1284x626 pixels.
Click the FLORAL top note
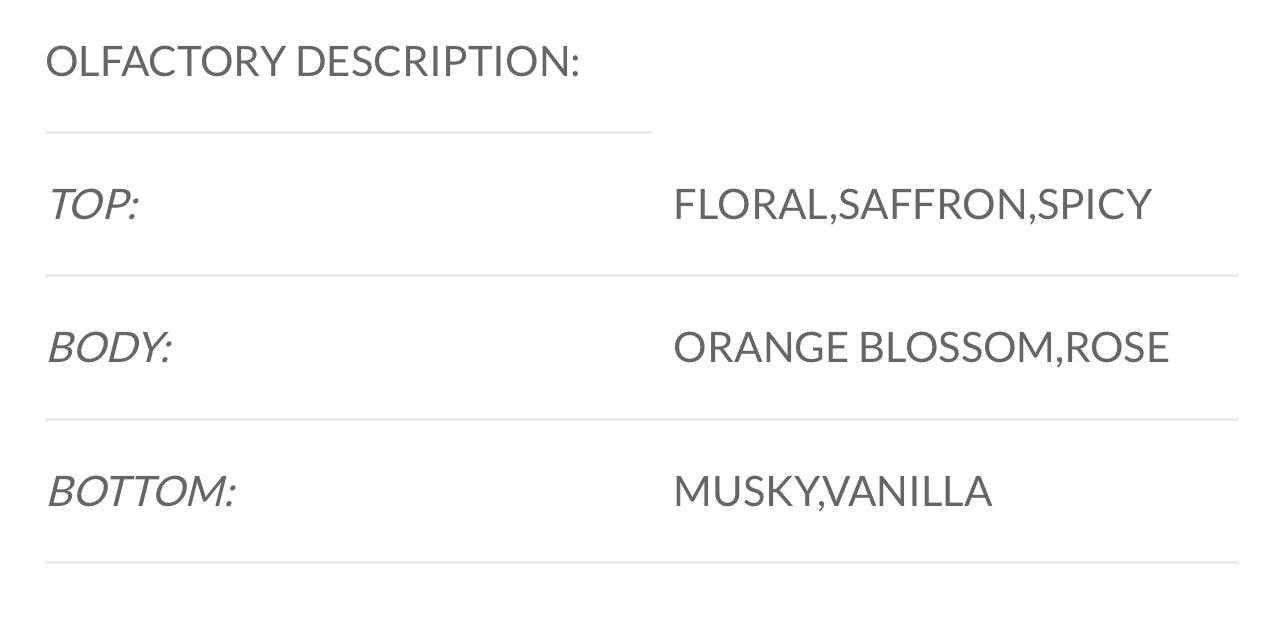tap(749, 204)
